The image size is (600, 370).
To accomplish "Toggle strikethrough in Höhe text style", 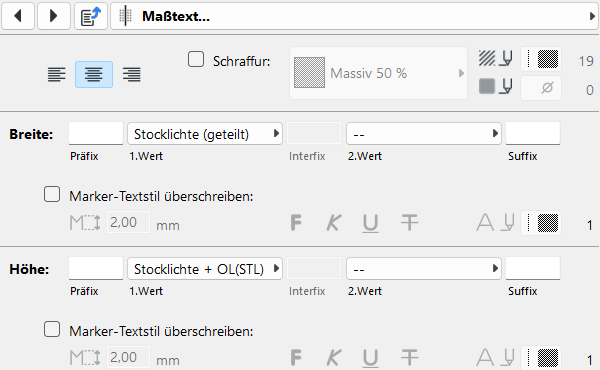I will (409, 357).
